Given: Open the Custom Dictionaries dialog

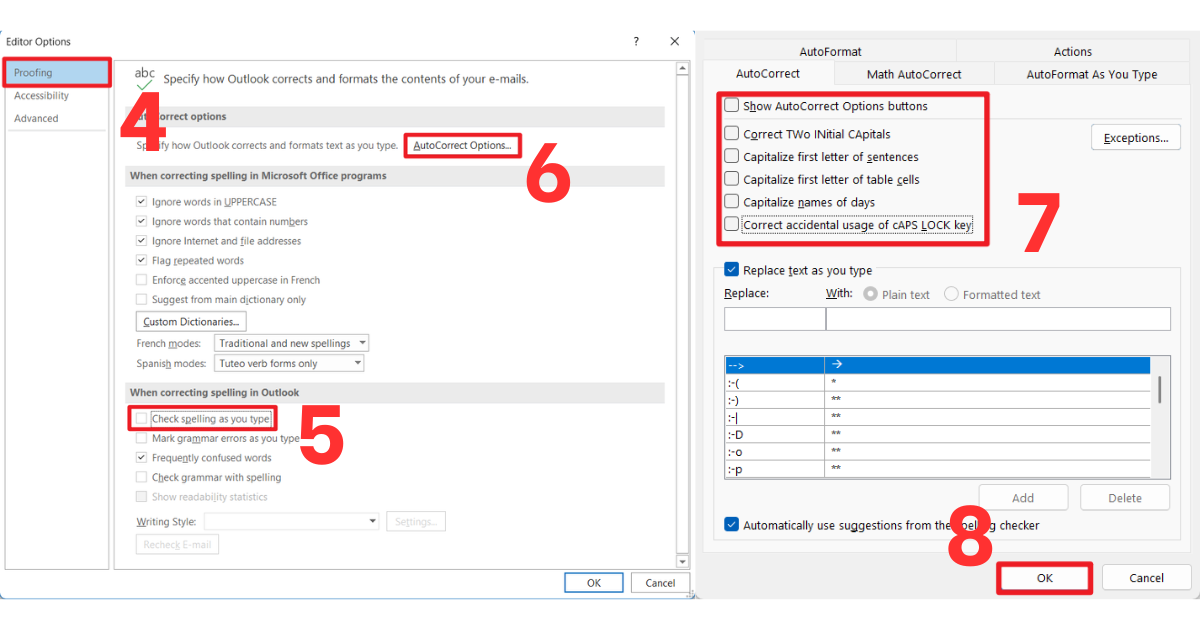Looking at the screenshot, I should 190,321.
